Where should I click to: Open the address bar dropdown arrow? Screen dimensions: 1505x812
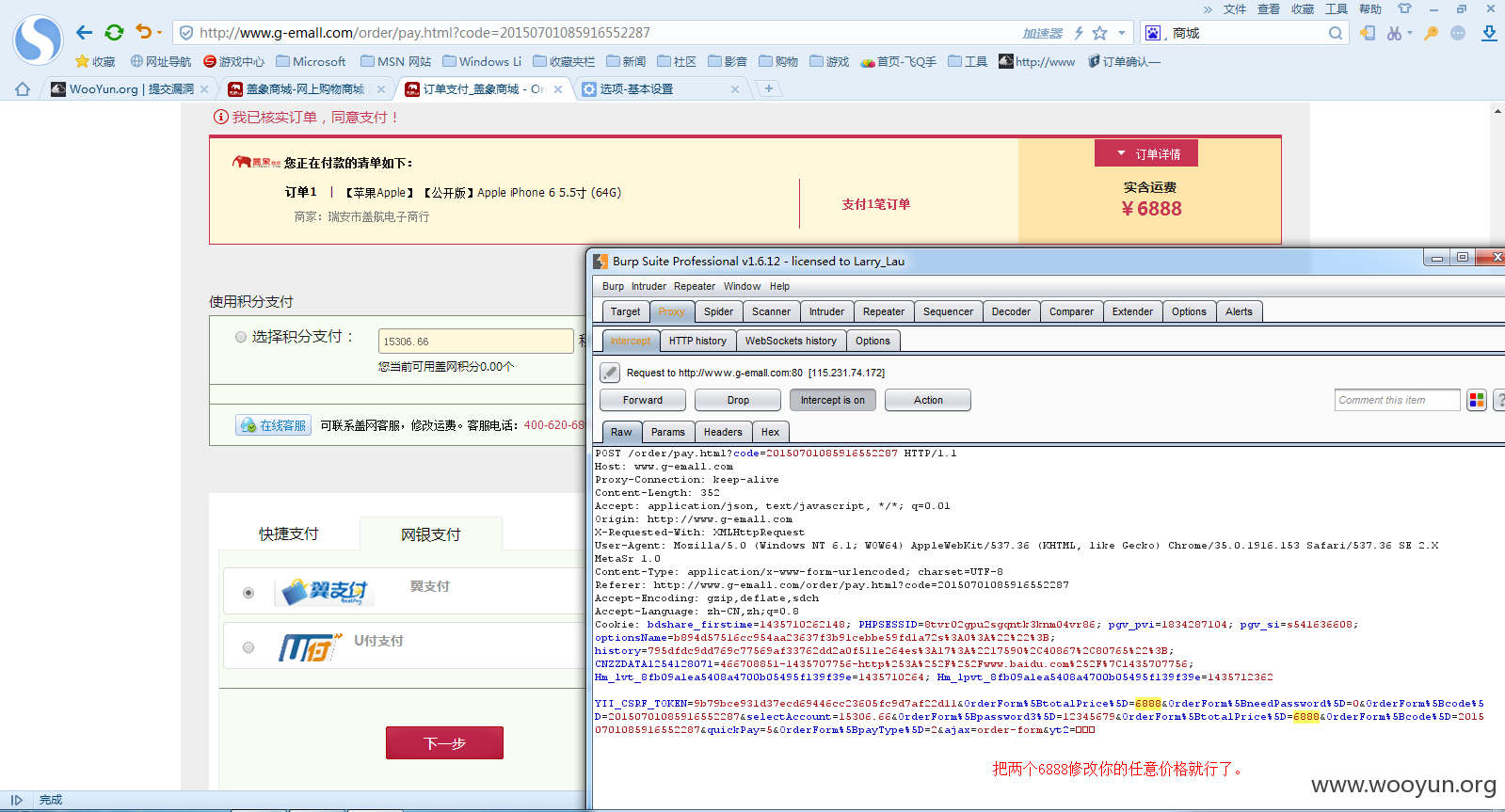coord(1122,33)
